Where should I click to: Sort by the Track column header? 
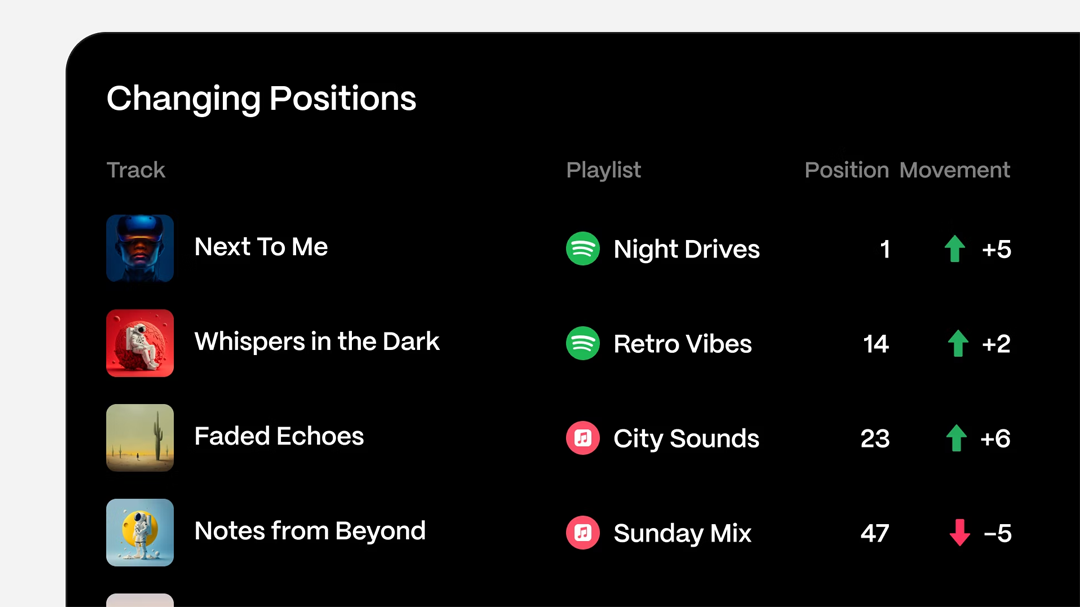coord(136,170)
